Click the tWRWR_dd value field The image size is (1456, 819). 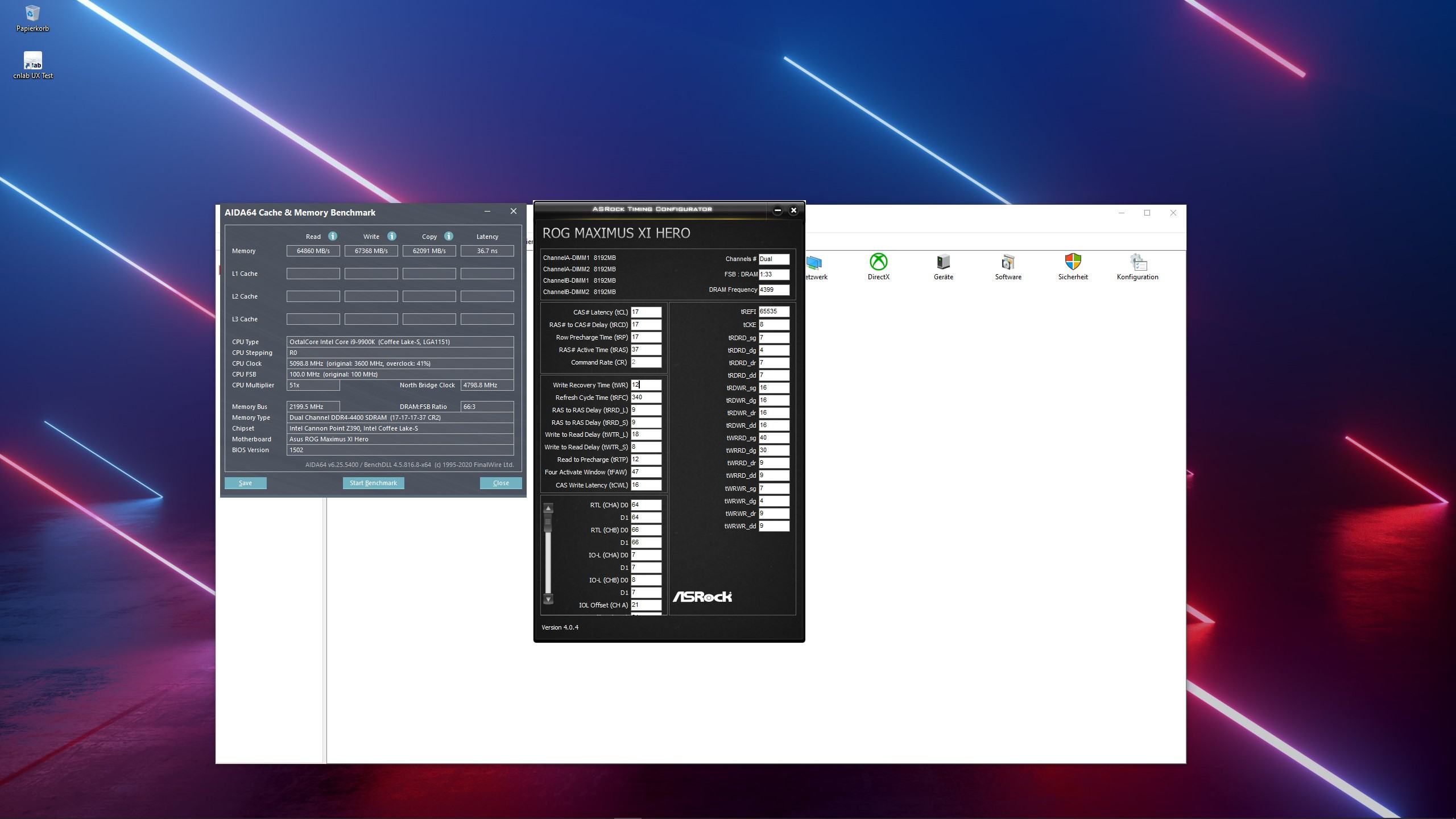coord(774,526)
